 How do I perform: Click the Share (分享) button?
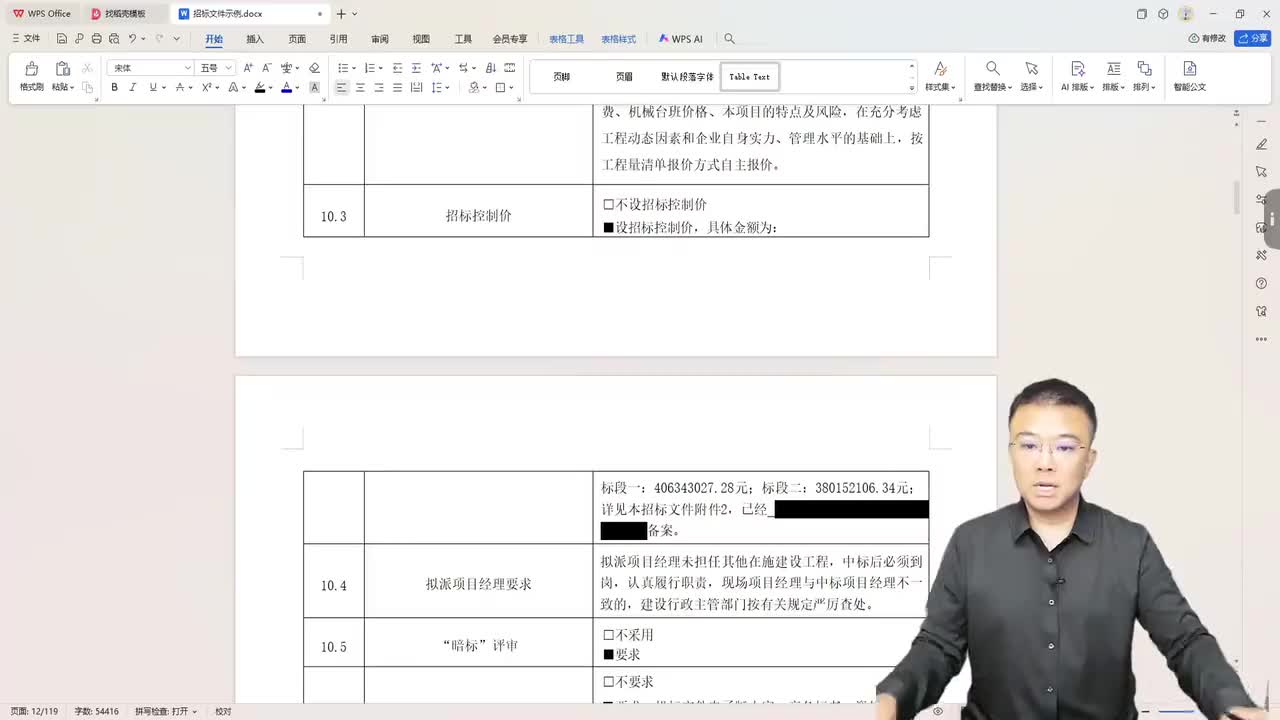tap(1253, 38)
